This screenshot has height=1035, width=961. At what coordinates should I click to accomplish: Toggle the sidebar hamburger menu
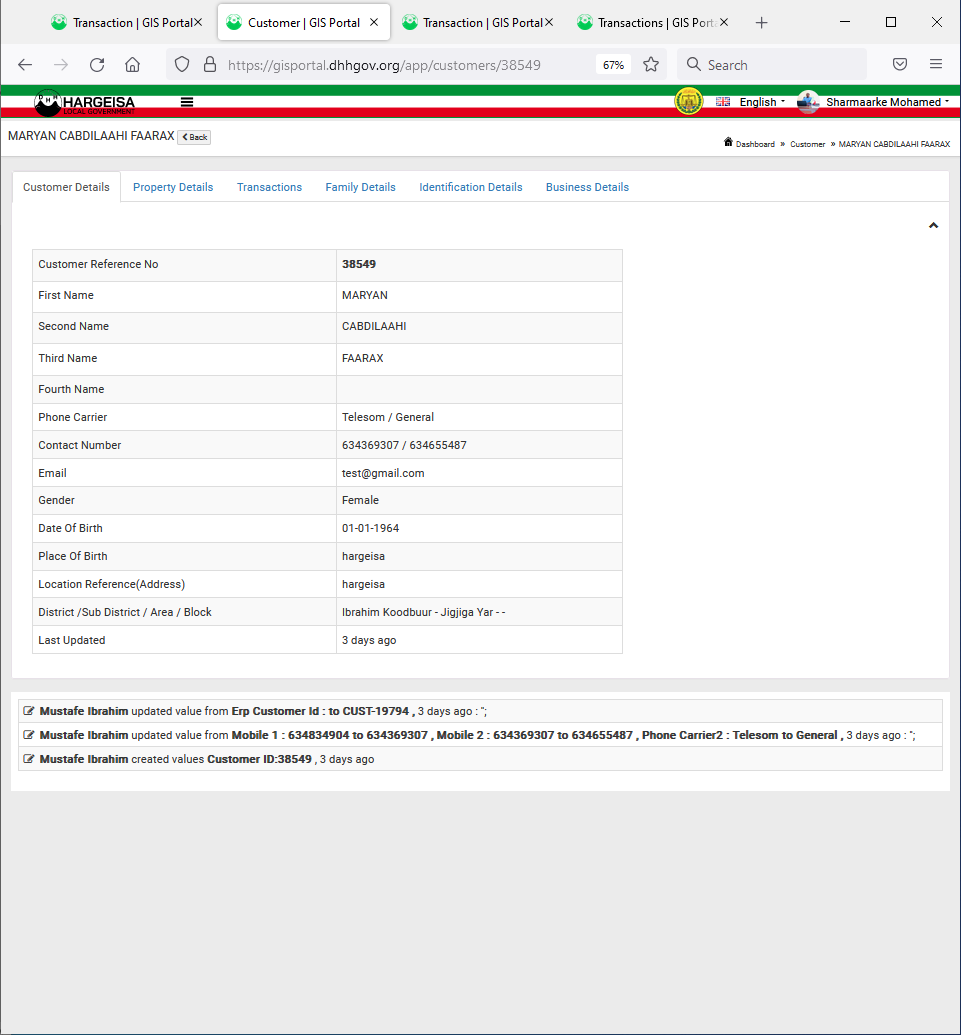coord(187,102)
